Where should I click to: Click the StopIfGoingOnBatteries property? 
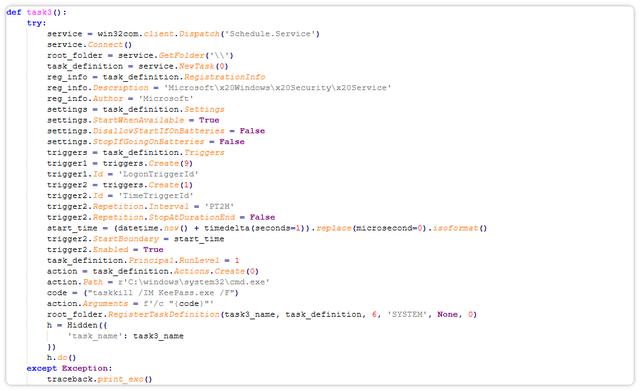(x=148, y=142)
